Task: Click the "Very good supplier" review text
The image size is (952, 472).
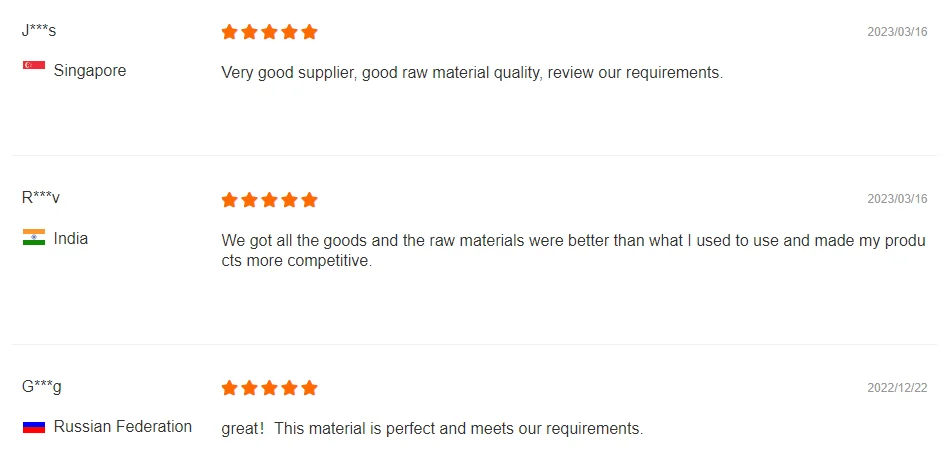Action: [x=471, y=72]
